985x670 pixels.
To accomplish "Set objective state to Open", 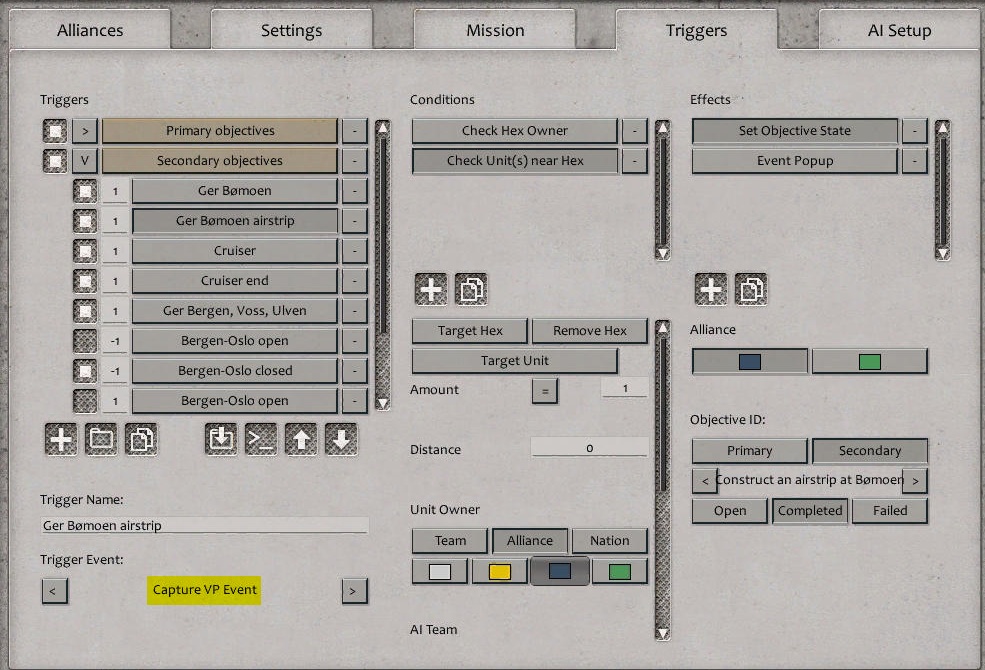I will click(x=730, y=511).
